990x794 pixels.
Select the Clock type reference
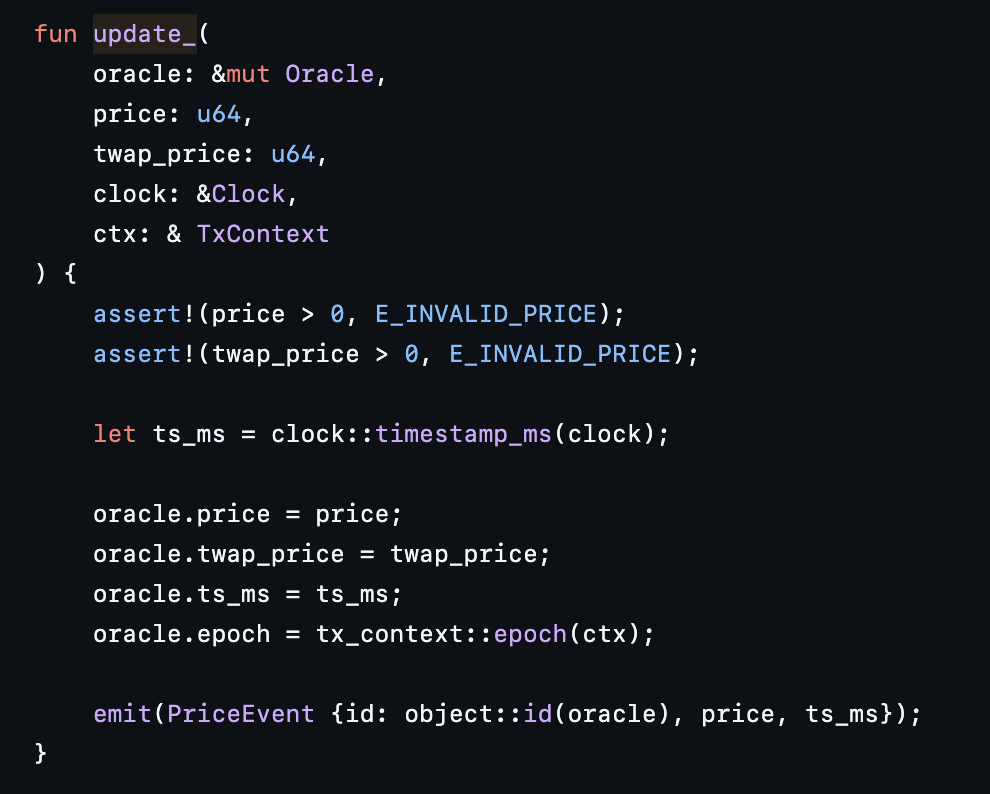[248, 194]
